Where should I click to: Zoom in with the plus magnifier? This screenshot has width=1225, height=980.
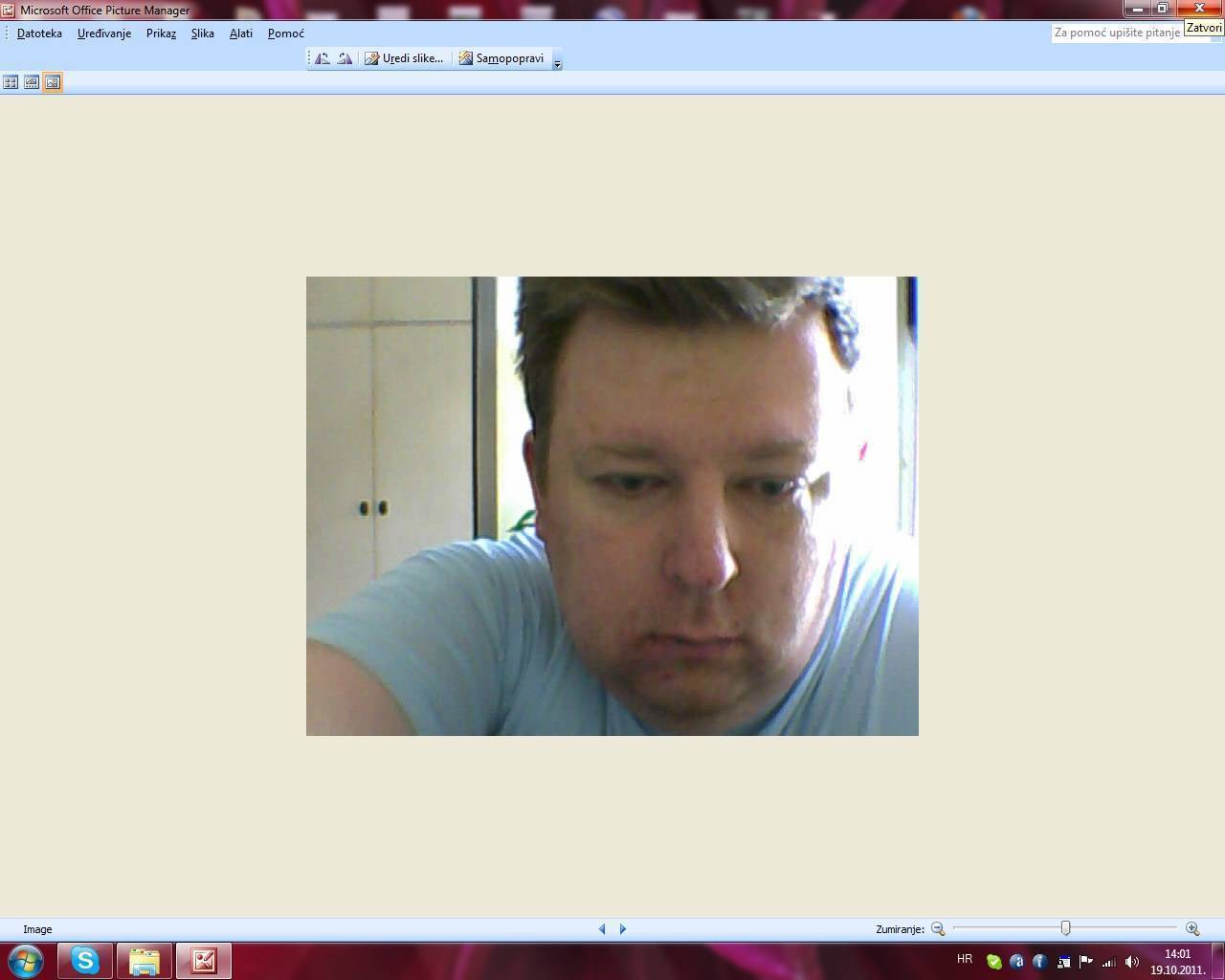(1192, 928)
